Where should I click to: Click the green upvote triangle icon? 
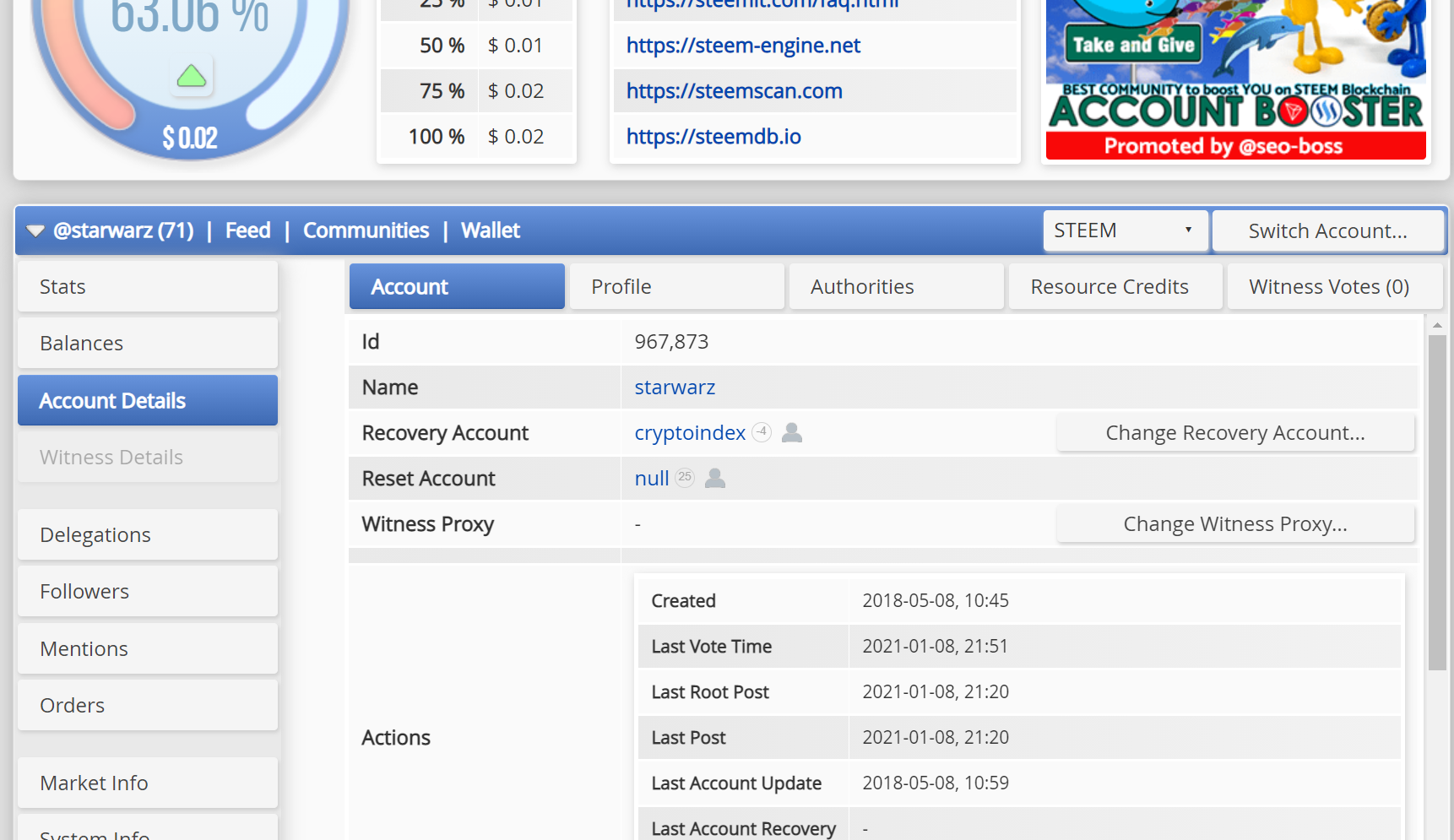tap(192, 77)
